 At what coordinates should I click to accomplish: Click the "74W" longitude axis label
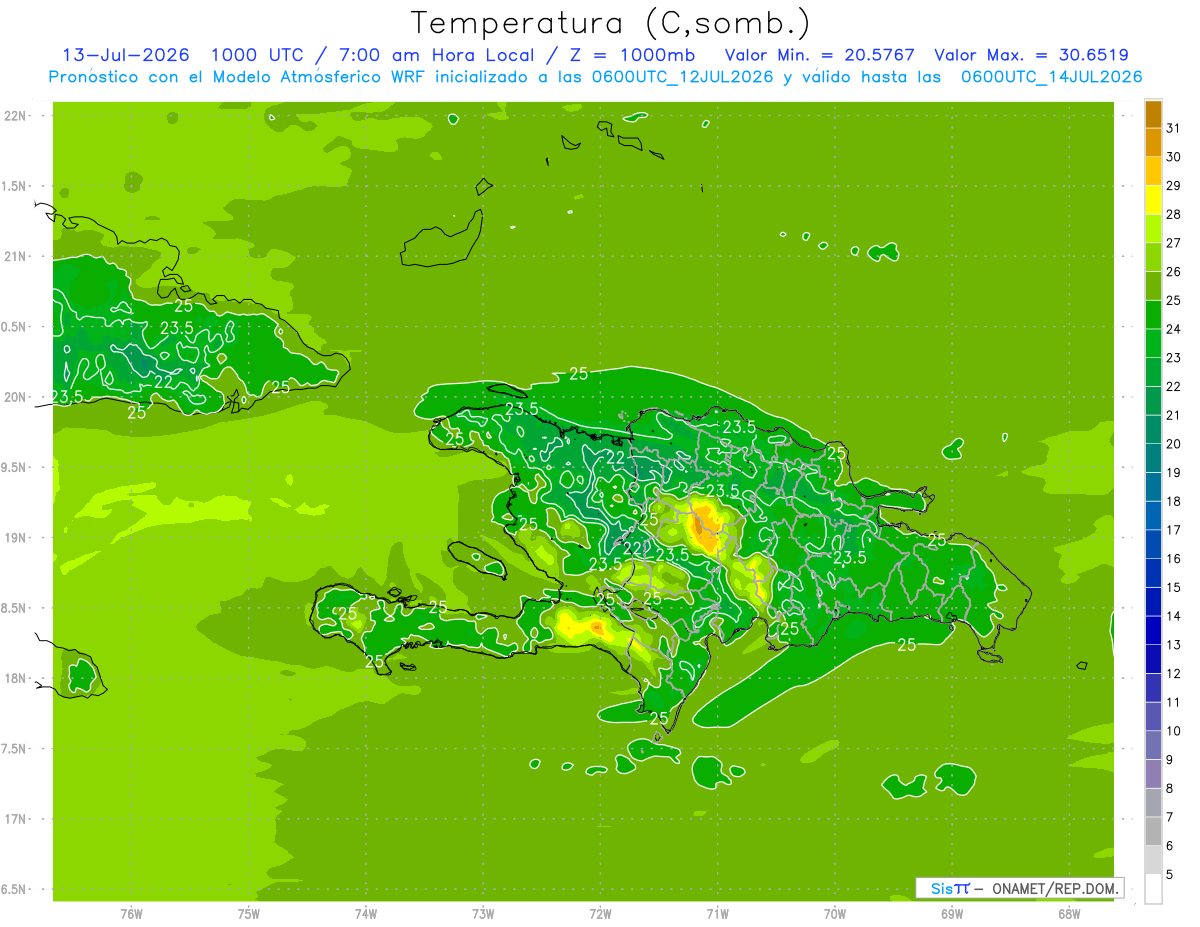click(x=366, y=913)
